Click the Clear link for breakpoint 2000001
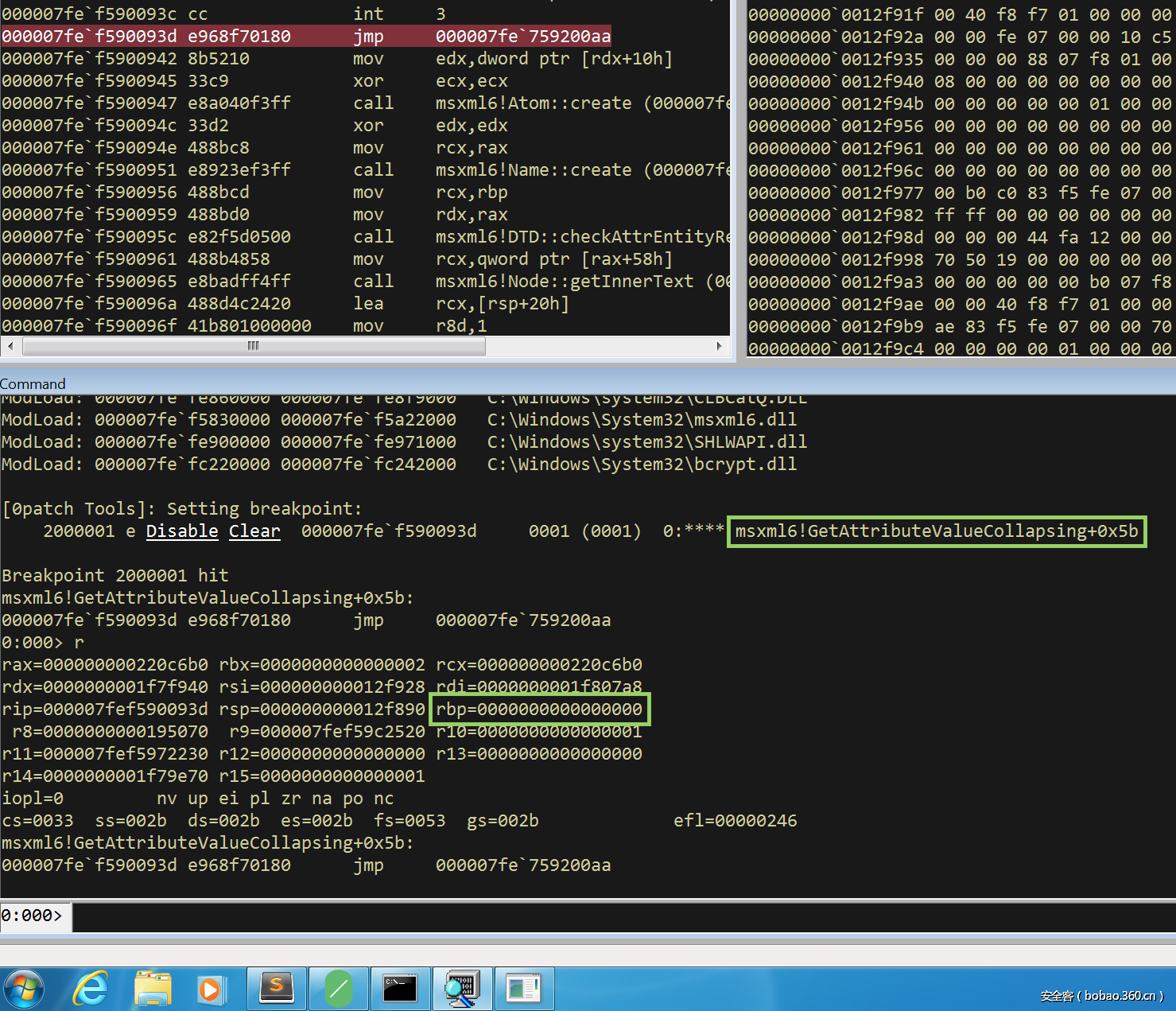This screenshot has width=1176, height=1011. point(254,531)
